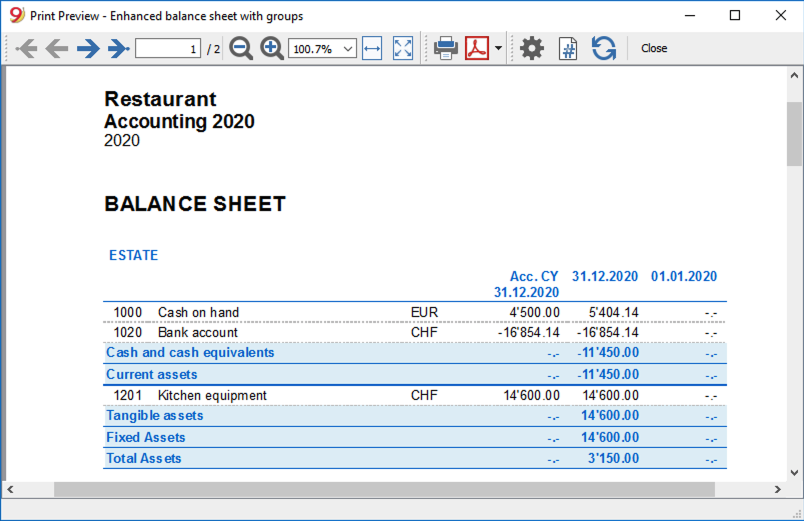The height and width of the screenshot is (521, 804).
Task: Click the 'Accounting 2020' title text
Action: pos(179,122)
